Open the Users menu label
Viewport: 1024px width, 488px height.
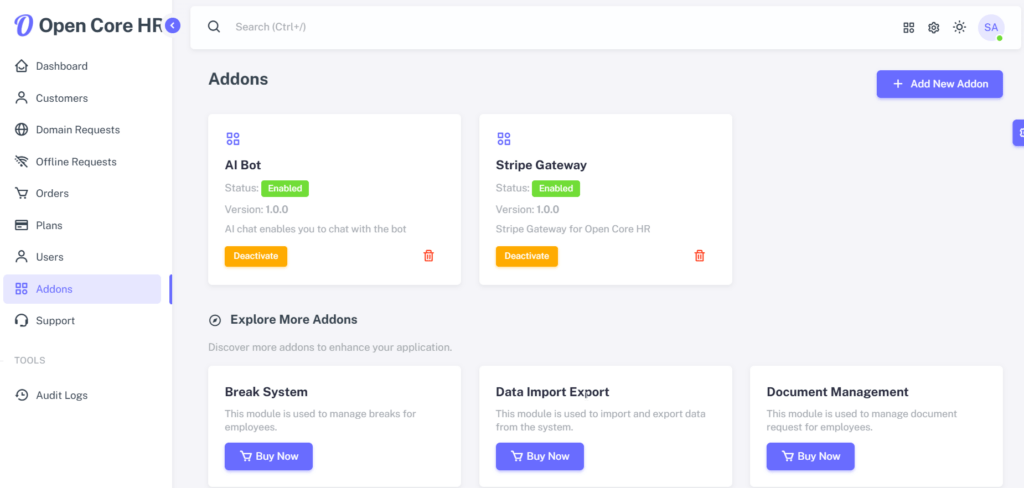point(50,257)
